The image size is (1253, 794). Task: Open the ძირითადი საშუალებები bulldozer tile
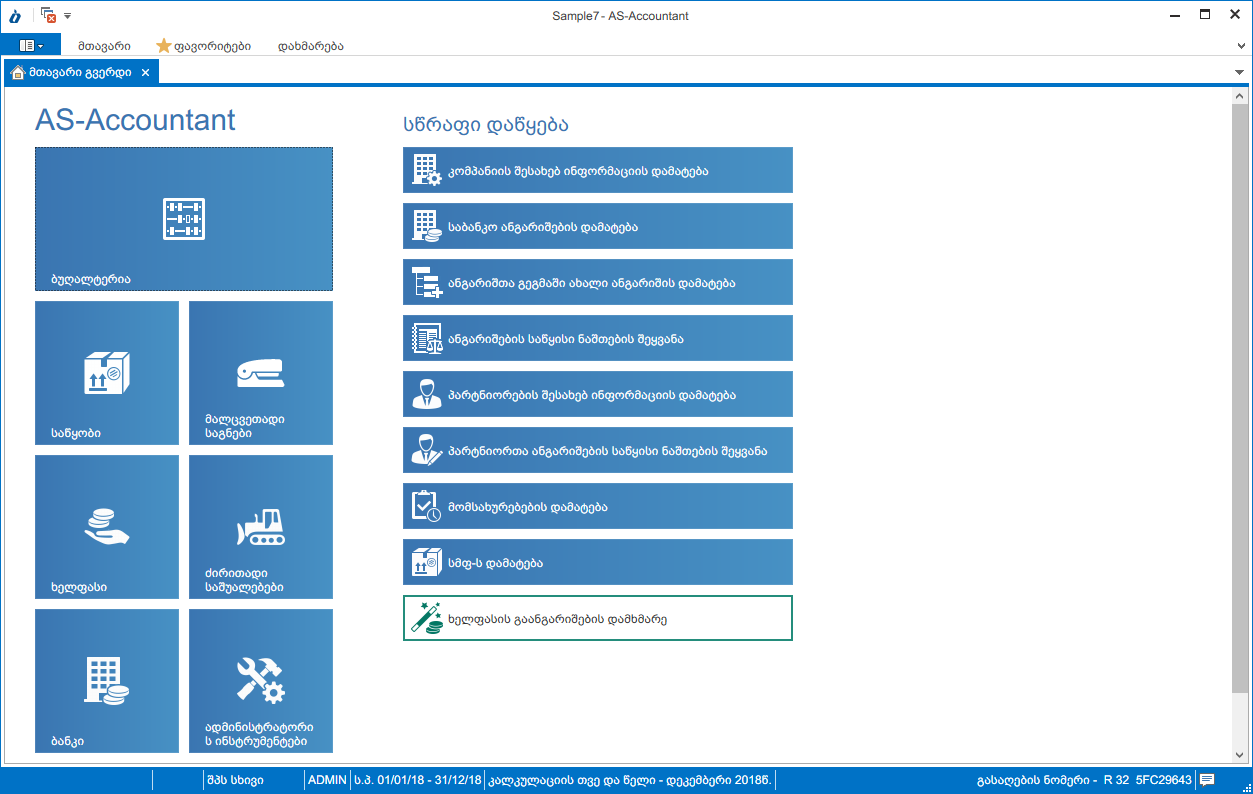click(x=261, y=527)
